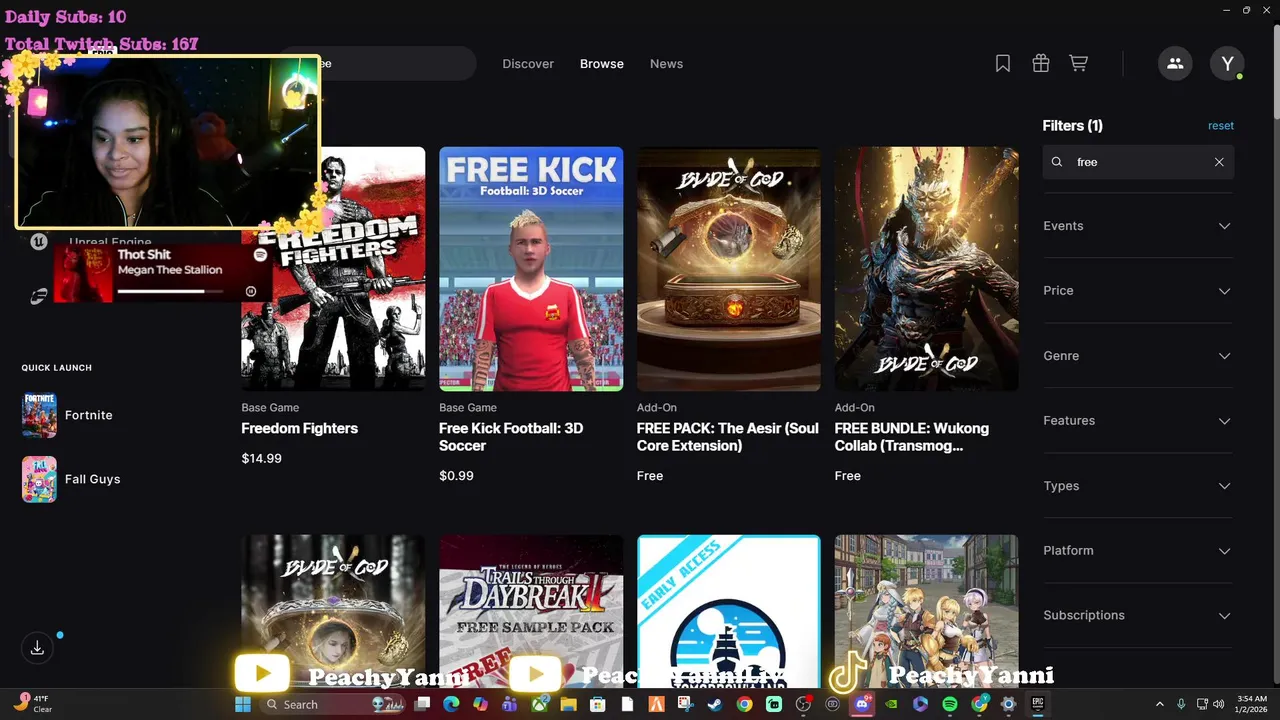Screen dimensions: 1280x720
Task: Click the weather widget showing 41°F
Action: 32,704
